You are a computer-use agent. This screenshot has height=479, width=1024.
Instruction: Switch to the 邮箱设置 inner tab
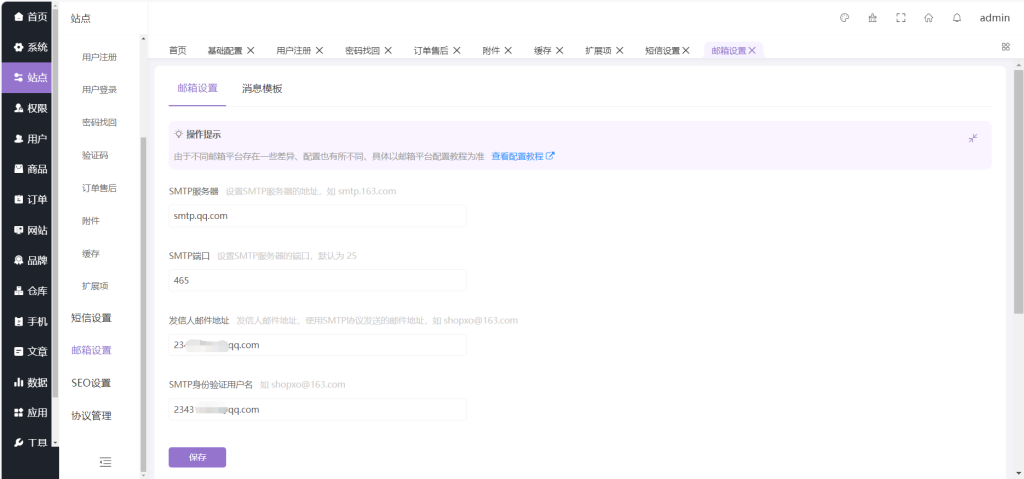pyautogui.click(x=197, y=89)
